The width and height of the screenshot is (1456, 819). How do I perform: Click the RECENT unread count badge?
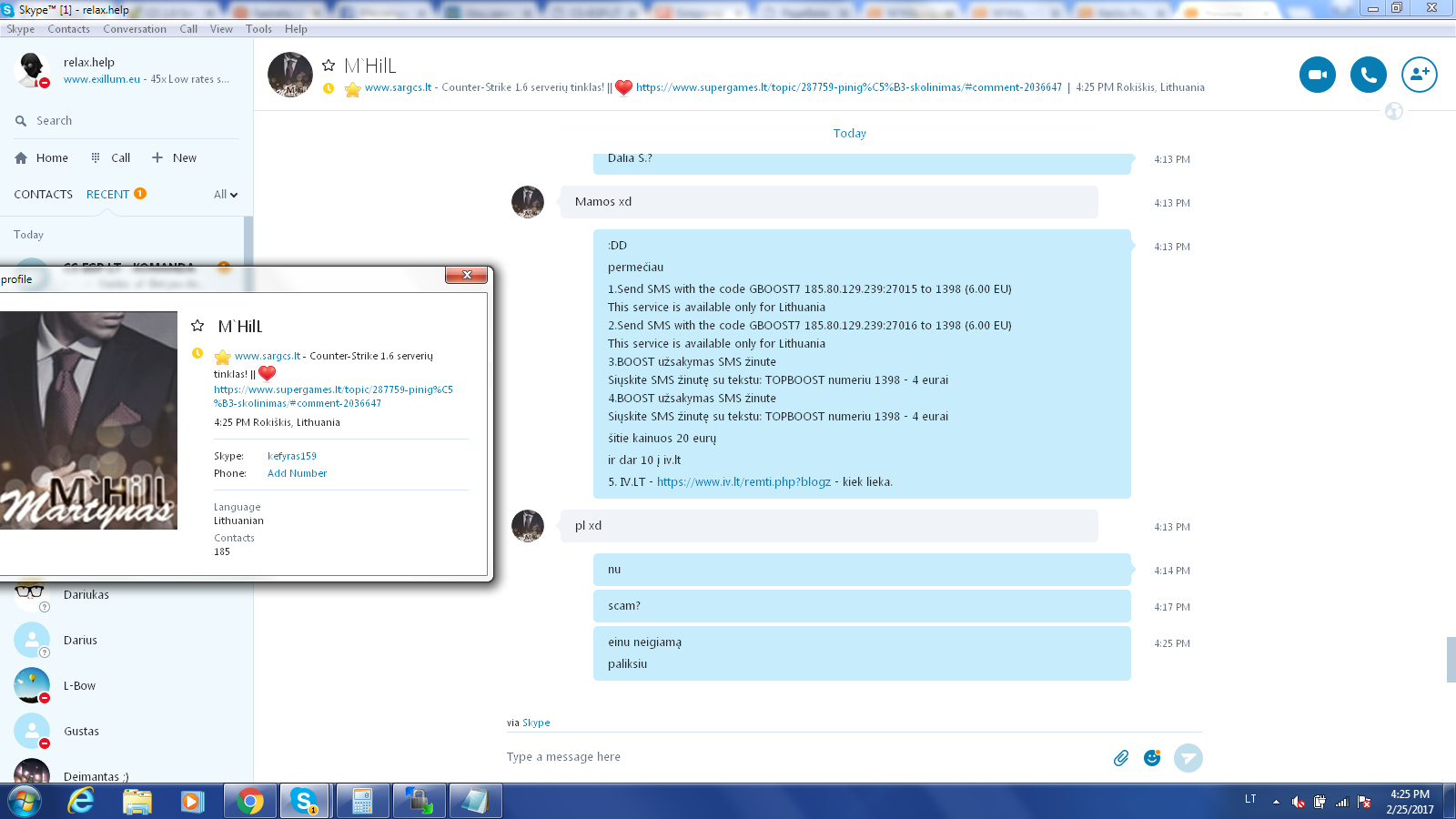point(140,193)
